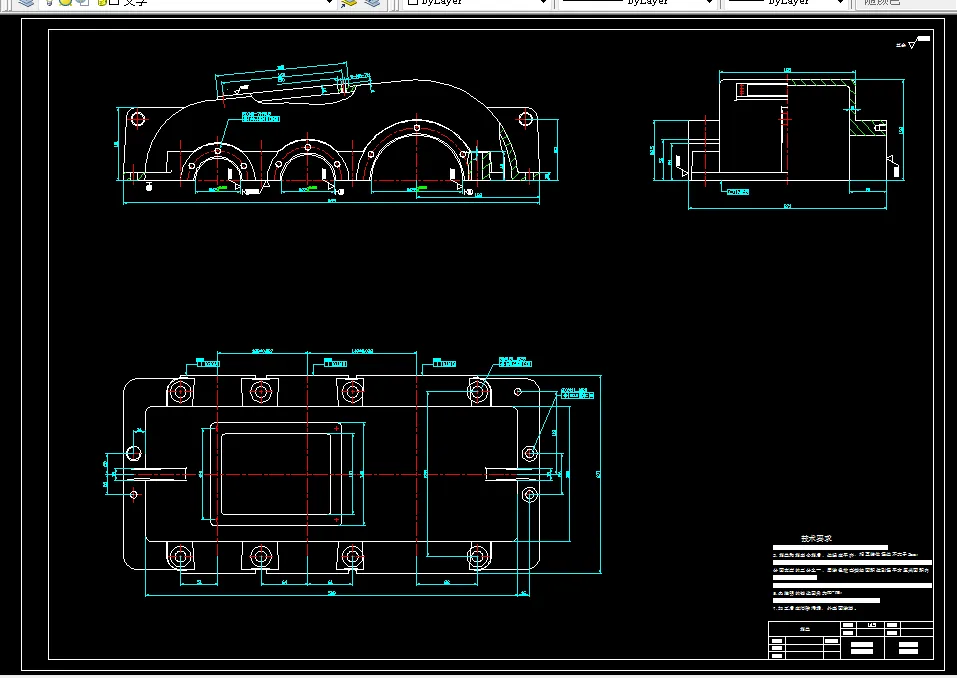This screenshot has height=678, width=957.
Task: Toggle the layer on/off light bulb icon
Action: (x=49, y=2)
